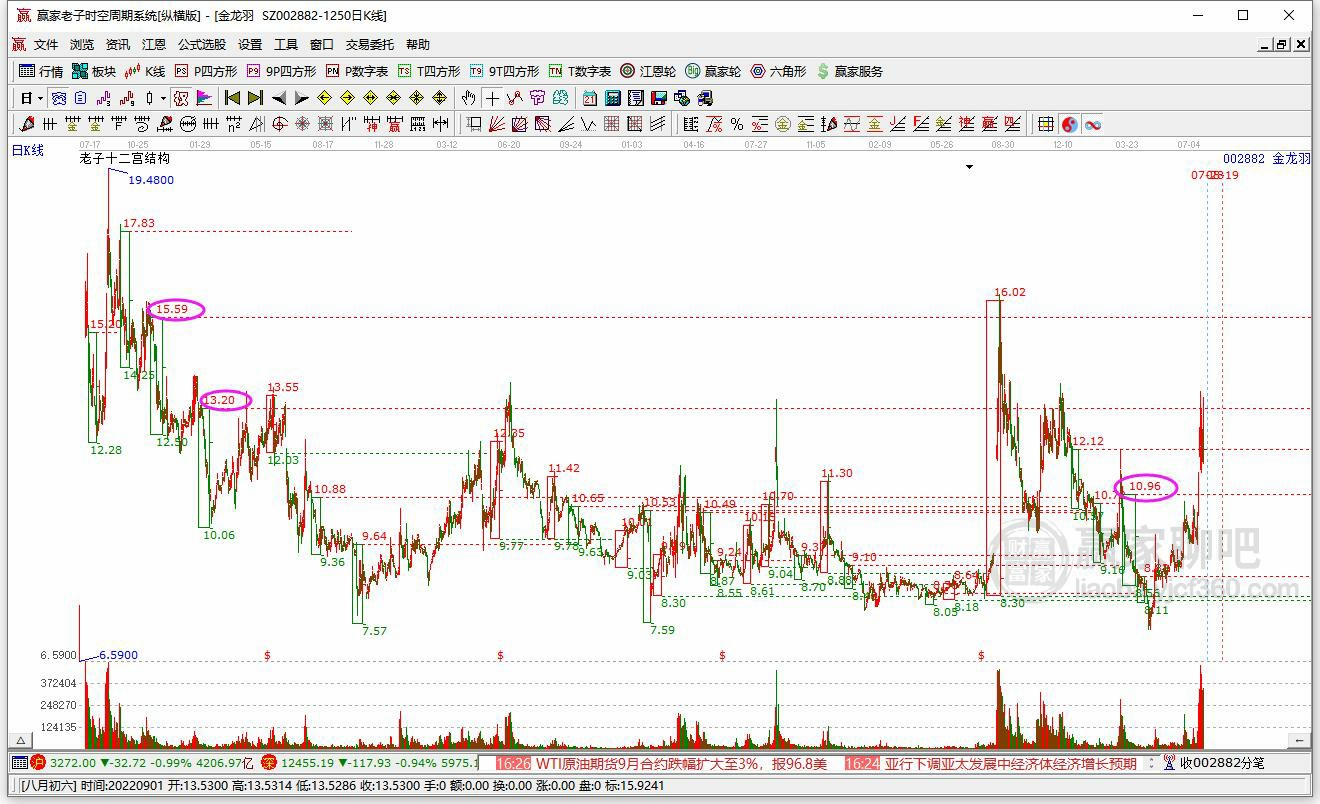
Task: Switch to the K线 candlestick chart
Action: pos(145,71)
